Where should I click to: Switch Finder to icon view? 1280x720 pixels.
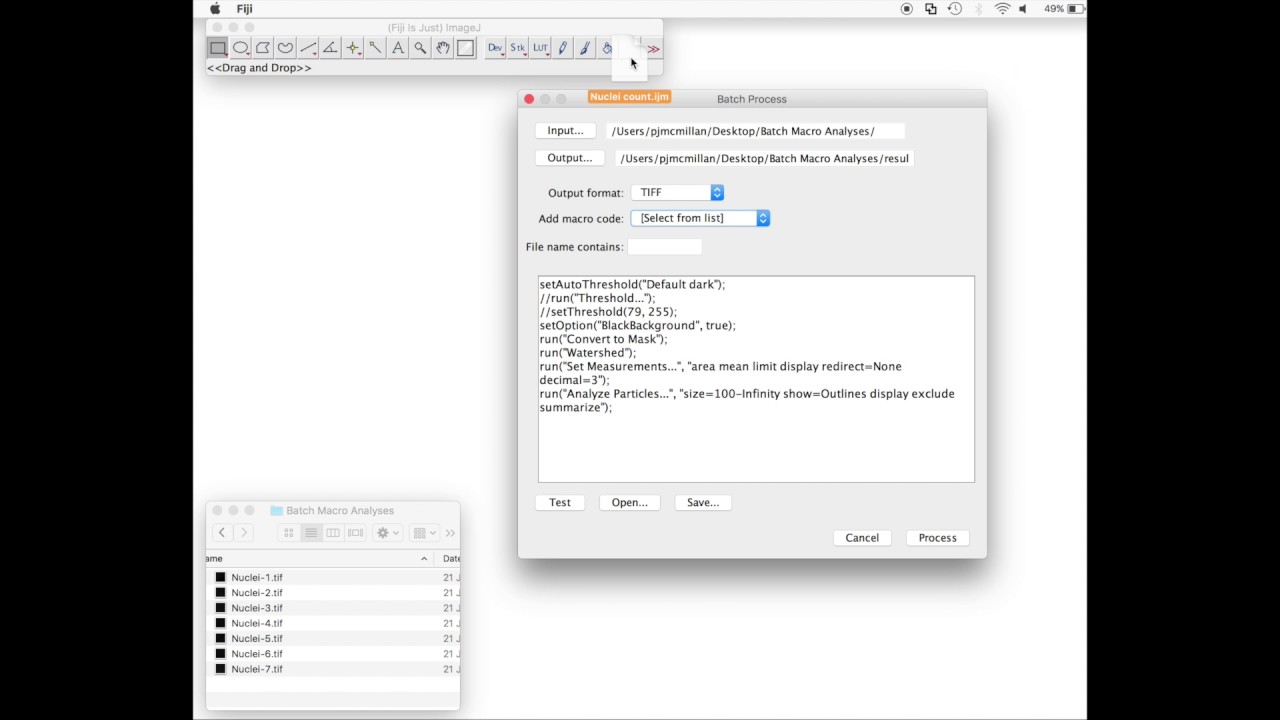[289, 533]
